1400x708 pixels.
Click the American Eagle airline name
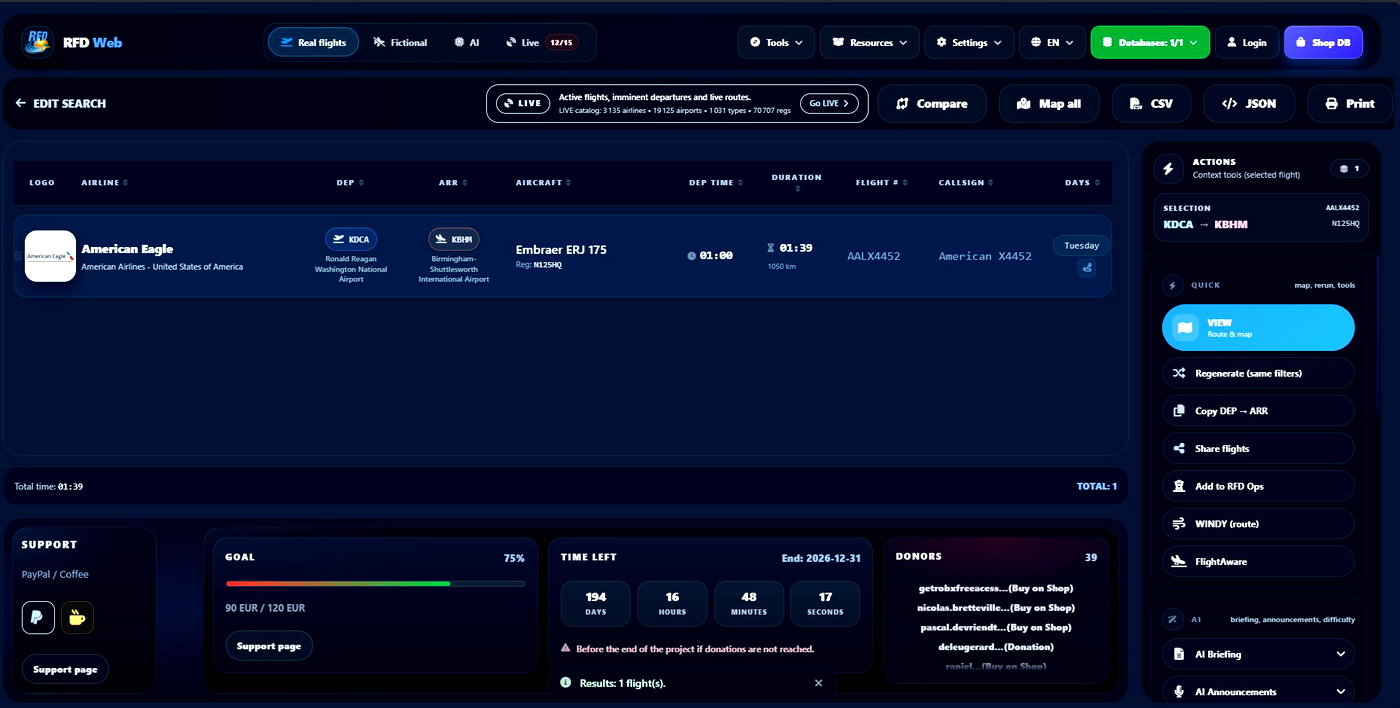[127, 249]
